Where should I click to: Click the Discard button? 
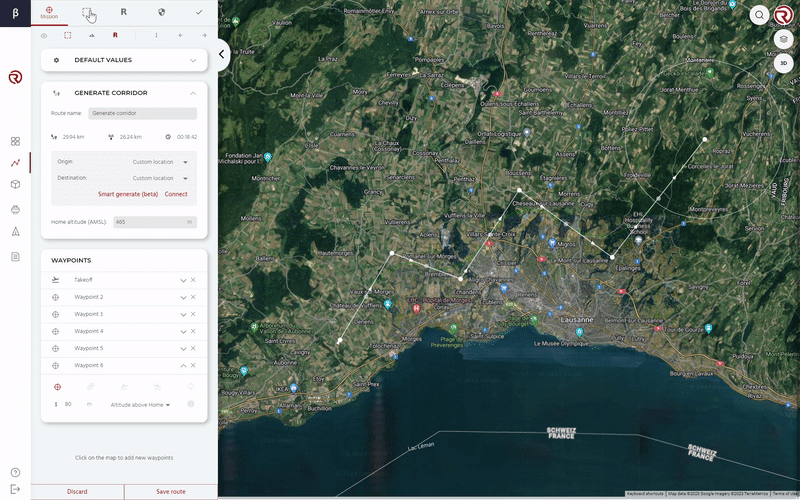click(x=77, y=492)
